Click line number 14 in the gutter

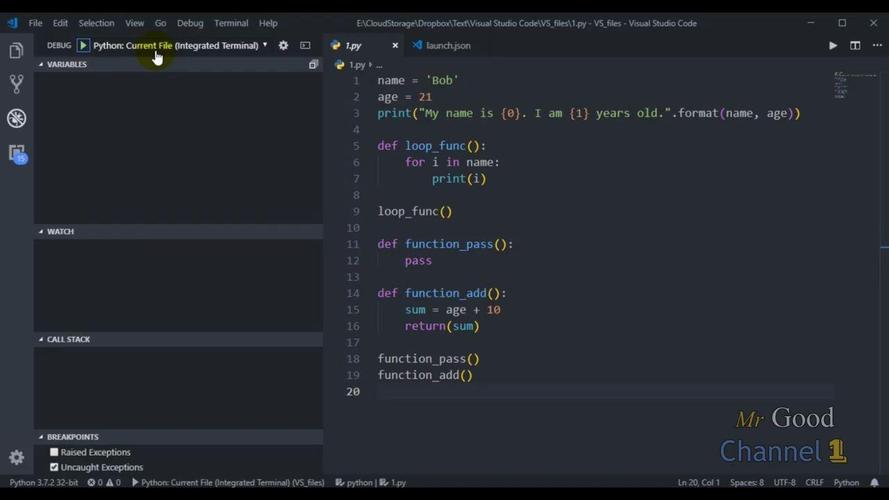[353, 294]
